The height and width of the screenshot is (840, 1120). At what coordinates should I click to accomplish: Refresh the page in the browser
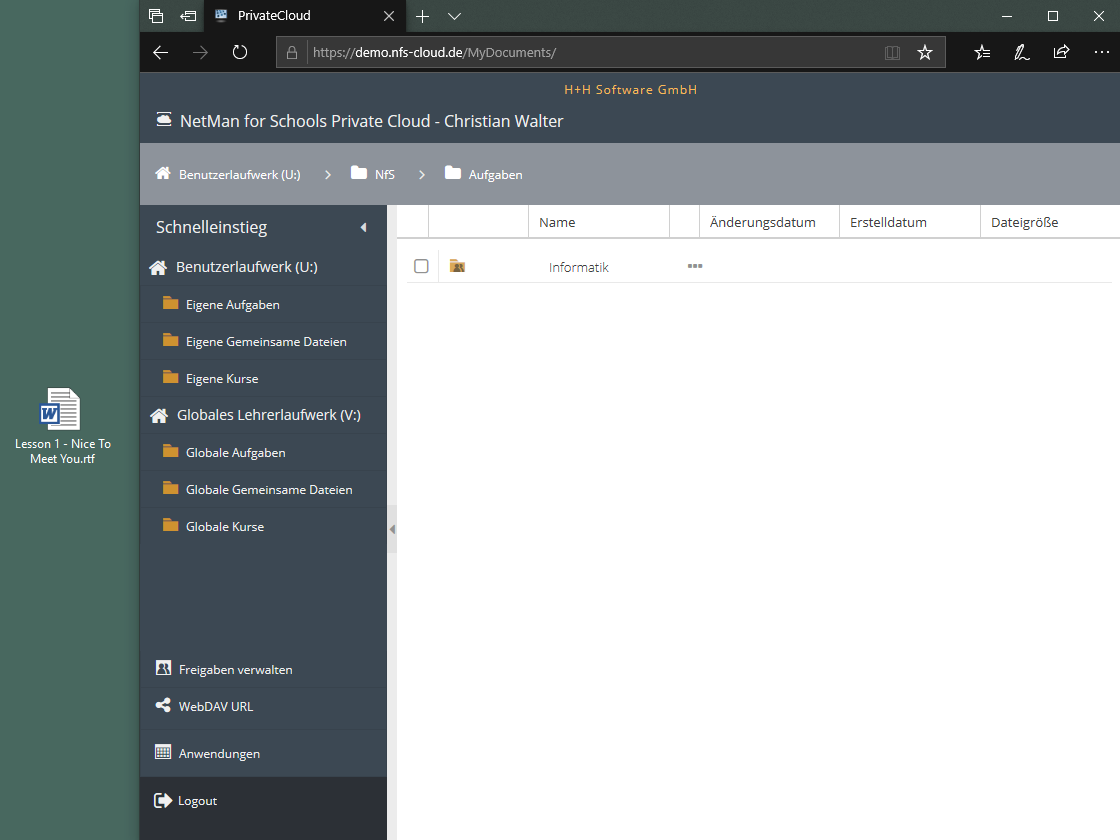coord(240,52)
